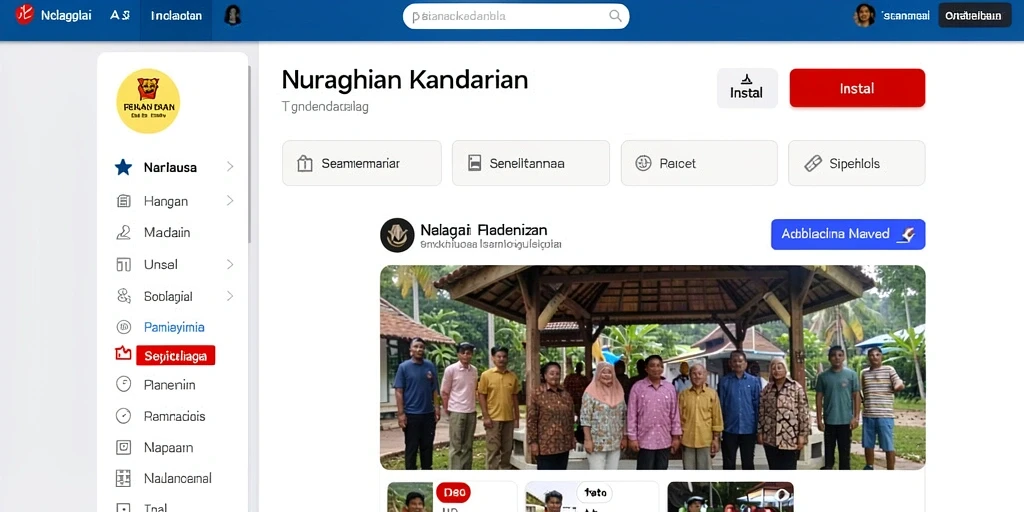Select the red Sepiceliaga item
1024x512 pixels.
tap(176, 356)
